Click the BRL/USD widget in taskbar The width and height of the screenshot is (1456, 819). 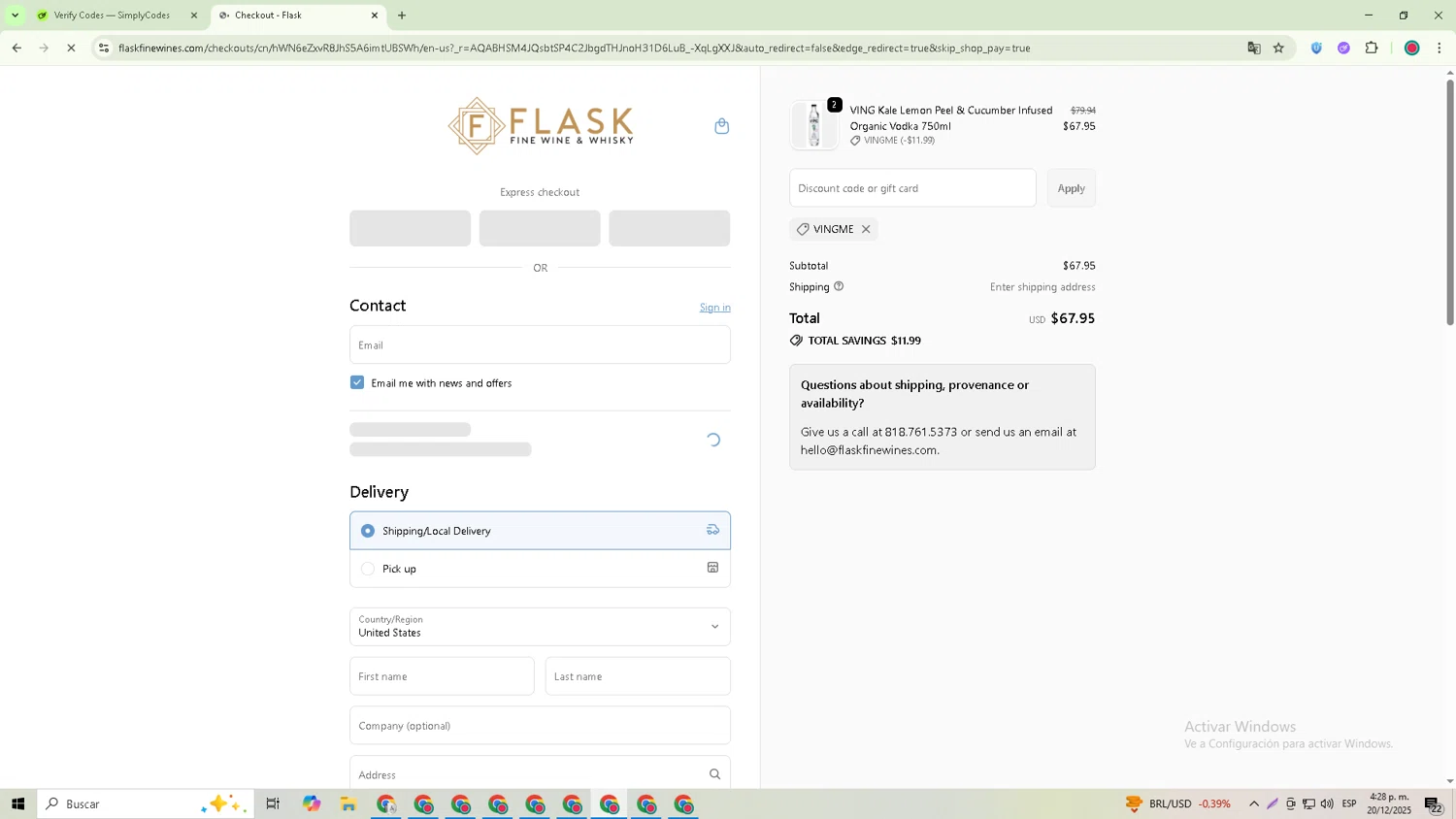(x=1177, y=803)
